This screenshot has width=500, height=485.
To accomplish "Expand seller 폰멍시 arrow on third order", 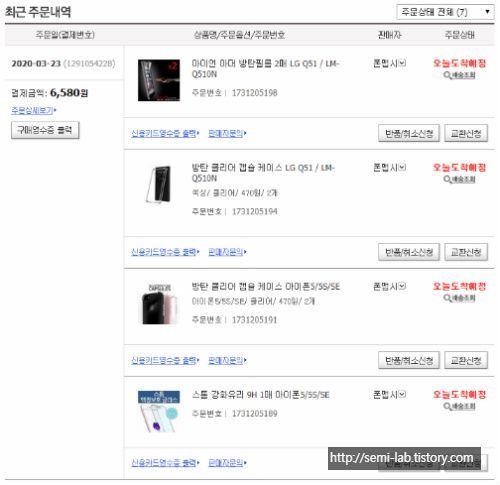I will click(402, 286).
